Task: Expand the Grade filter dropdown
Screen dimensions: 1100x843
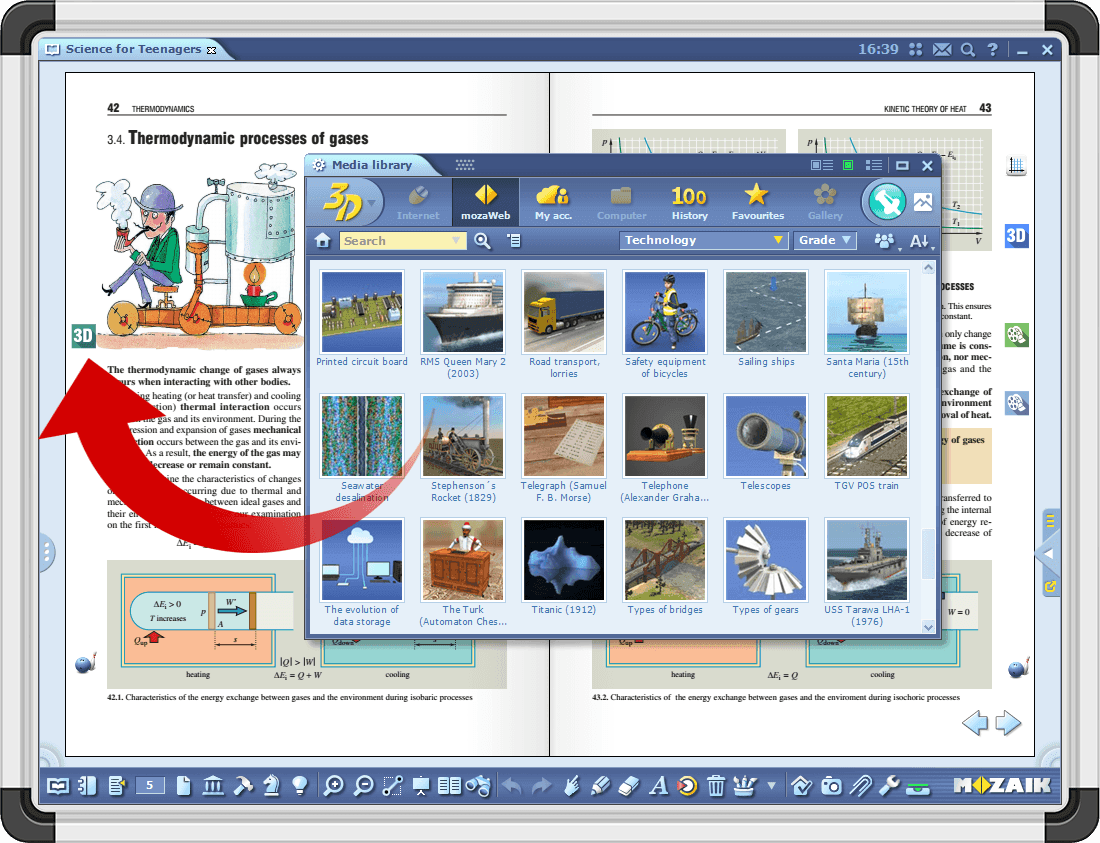Action: pos(825,240)
